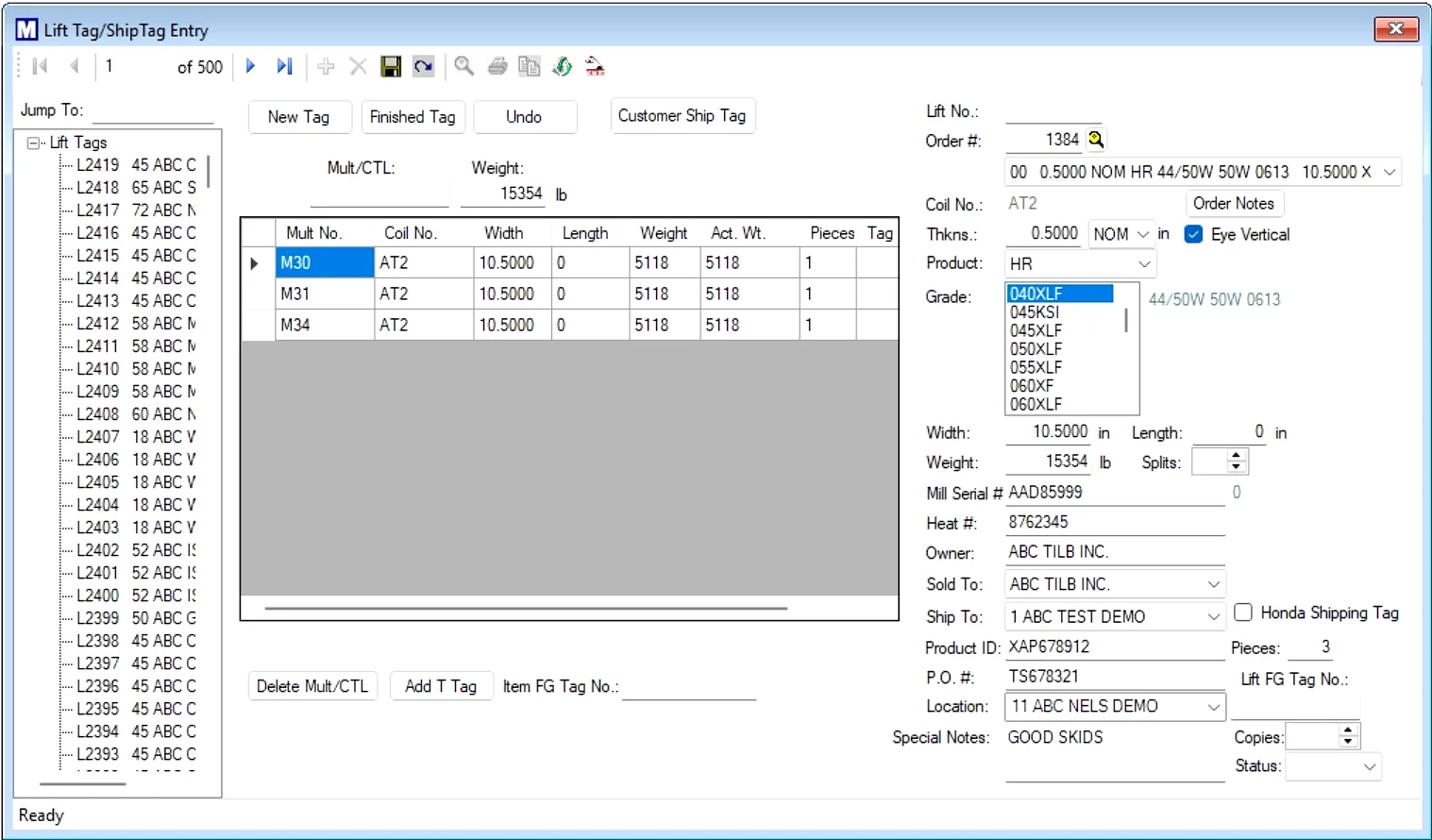Click the magnifier search toolbar icon
1432x840 pixels.
point(463,66)
